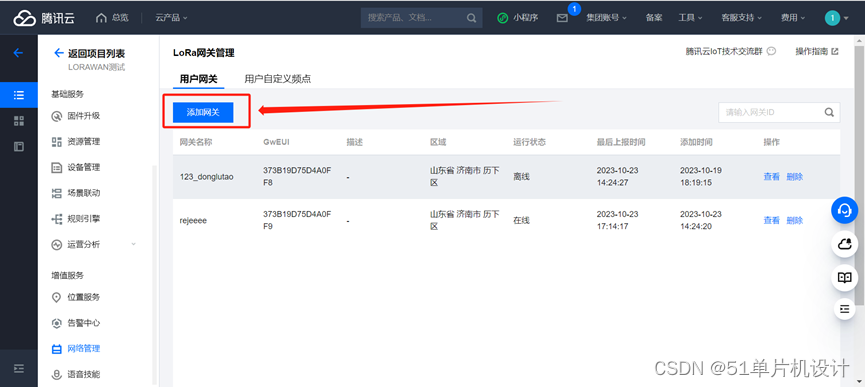Click 查看 for gateway rejeeee
865x387 pixels.
point(771,221)
